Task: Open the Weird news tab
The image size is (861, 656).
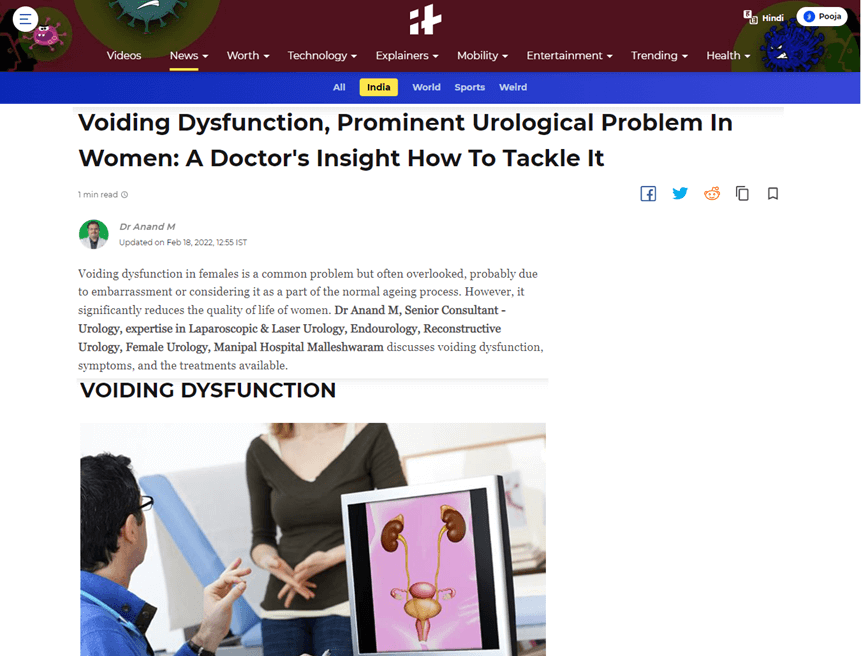Action: pyautogui.click(x=513, y=87)
